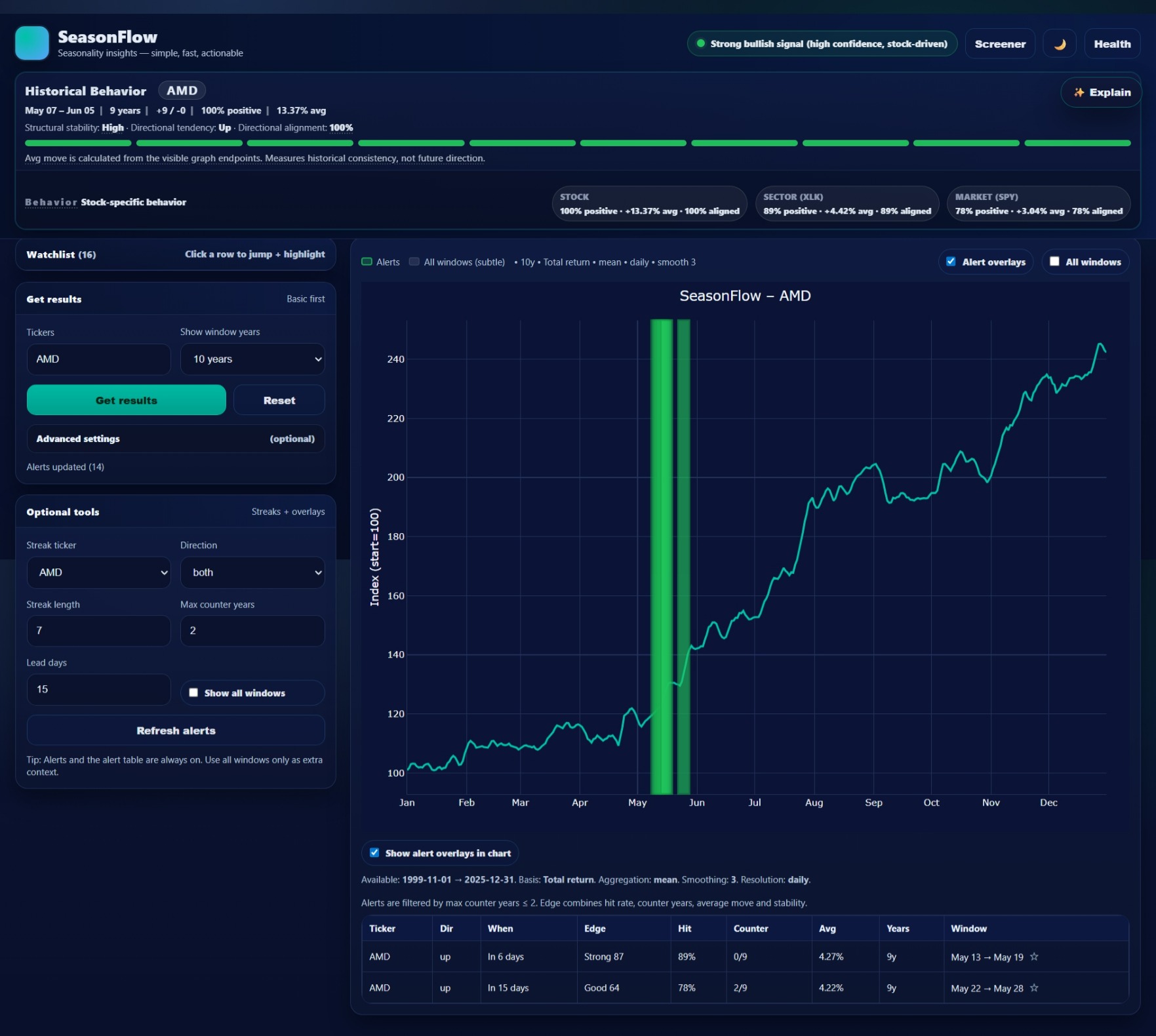This screenshot has width=1156, height=1036.
Task: Star the May 22 → May 28 window
Action: coord(1034,987)
